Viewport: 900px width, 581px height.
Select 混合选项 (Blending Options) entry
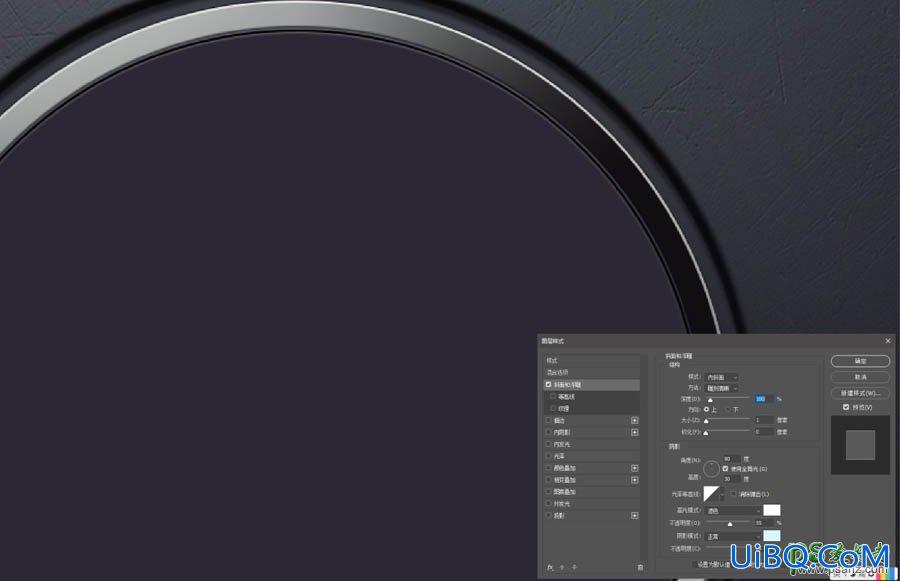(x=592, y=373)
